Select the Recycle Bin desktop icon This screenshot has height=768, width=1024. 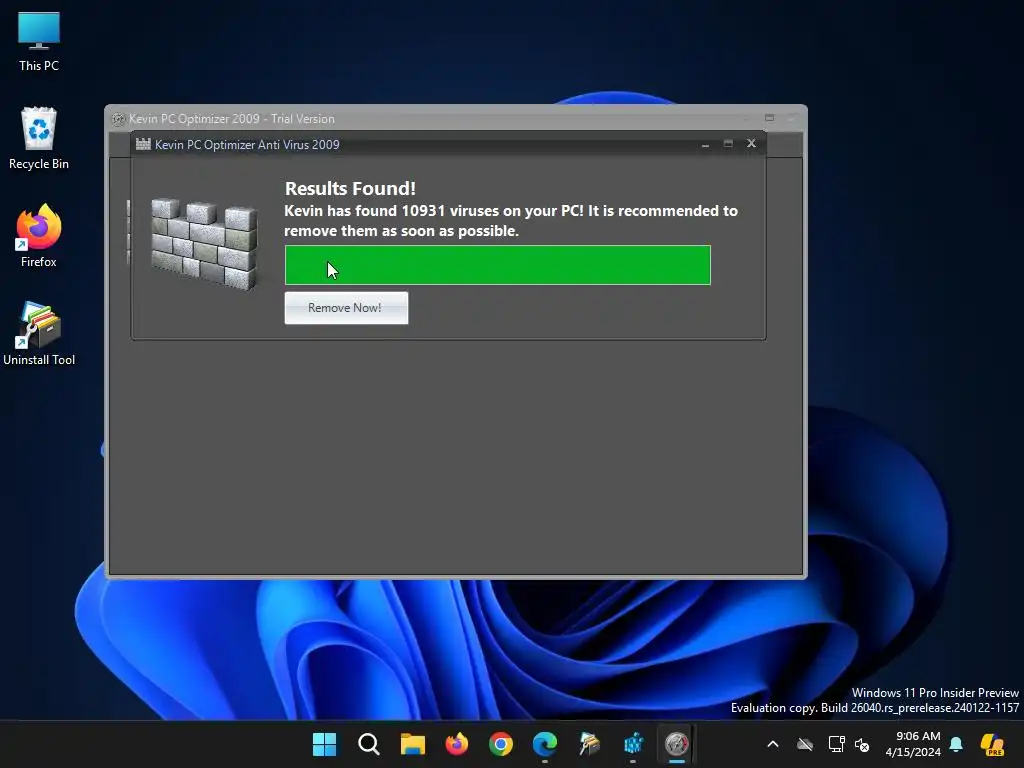[x=39, y=138]
